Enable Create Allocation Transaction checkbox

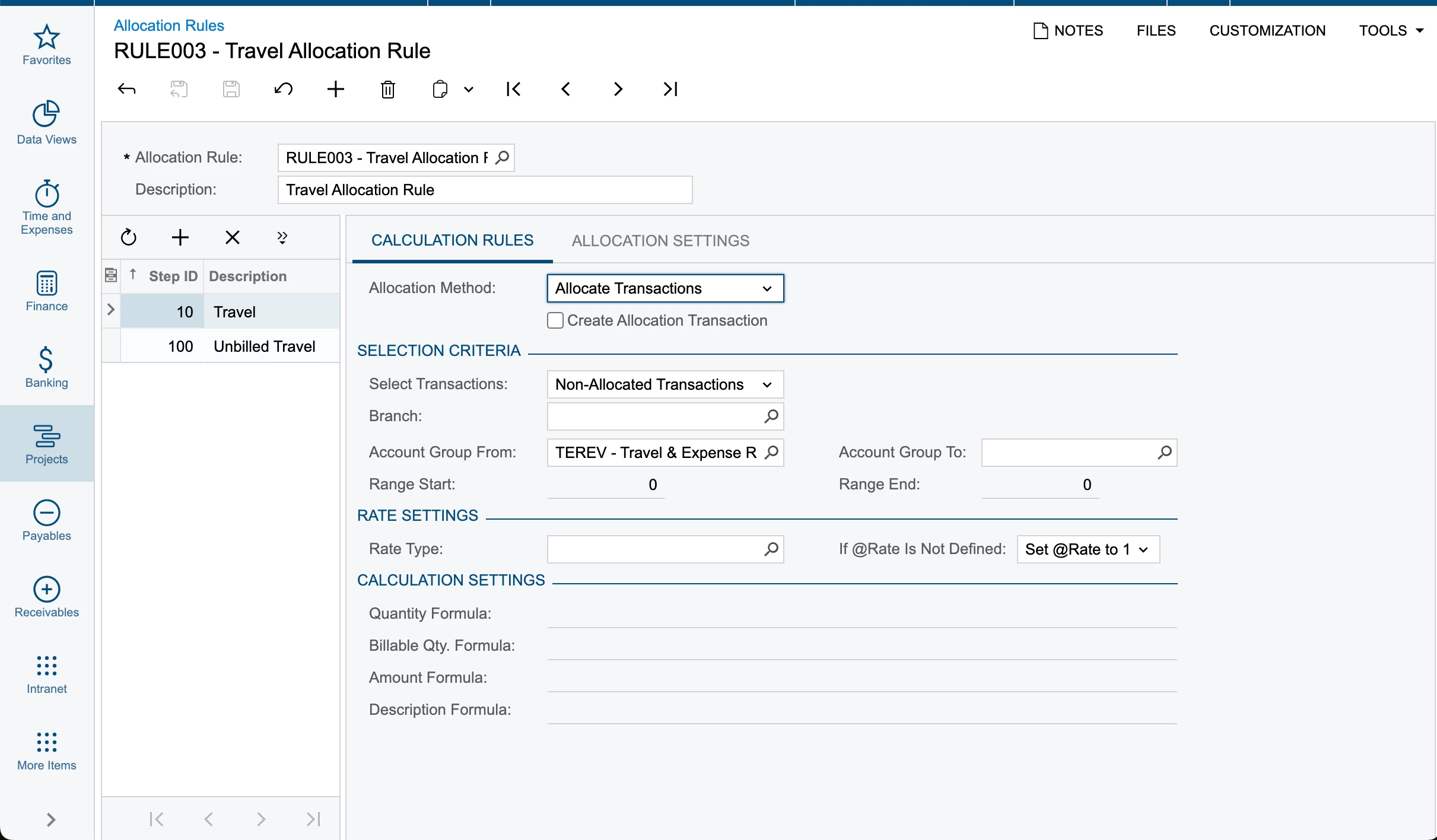(x=555, y=320)
